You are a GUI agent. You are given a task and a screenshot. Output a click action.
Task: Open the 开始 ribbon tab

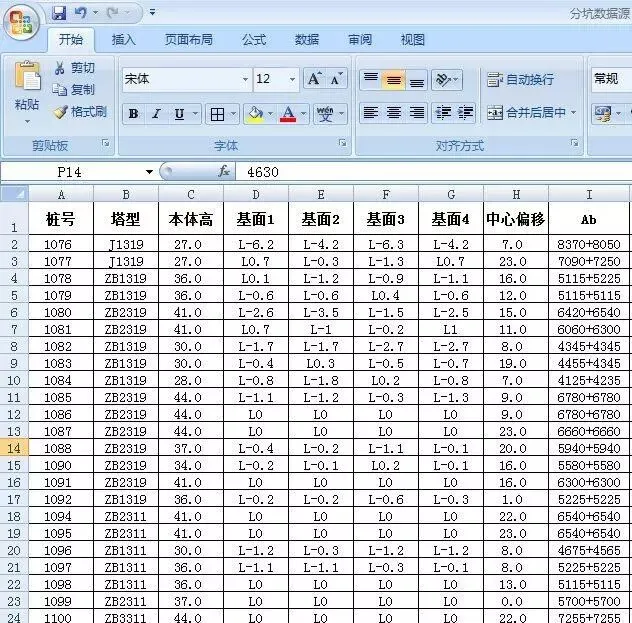pyautogui.click(x=71, y=39)
